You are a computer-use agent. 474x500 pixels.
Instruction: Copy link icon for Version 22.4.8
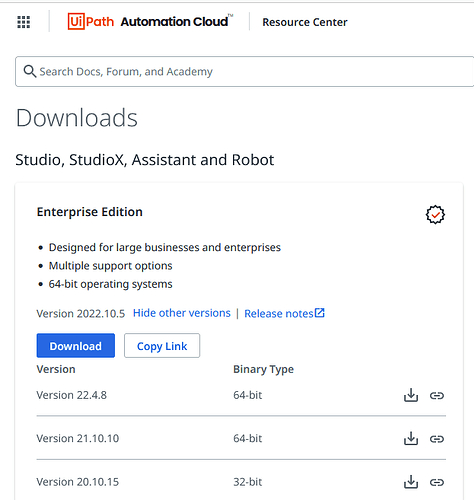coord(437,395)
